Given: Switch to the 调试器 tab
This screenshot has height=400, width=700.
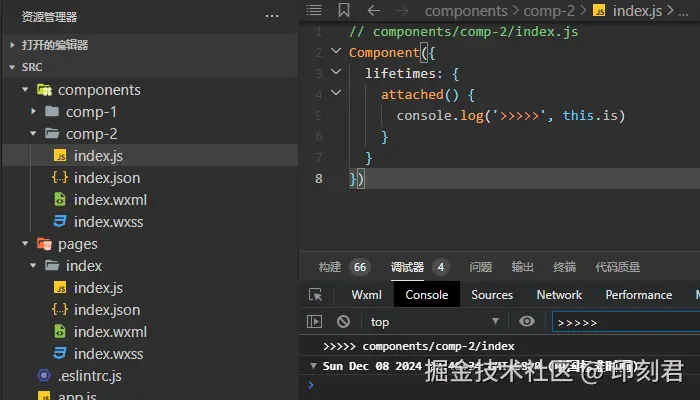Looking at the screenshot, I should (x=407, y=267).
